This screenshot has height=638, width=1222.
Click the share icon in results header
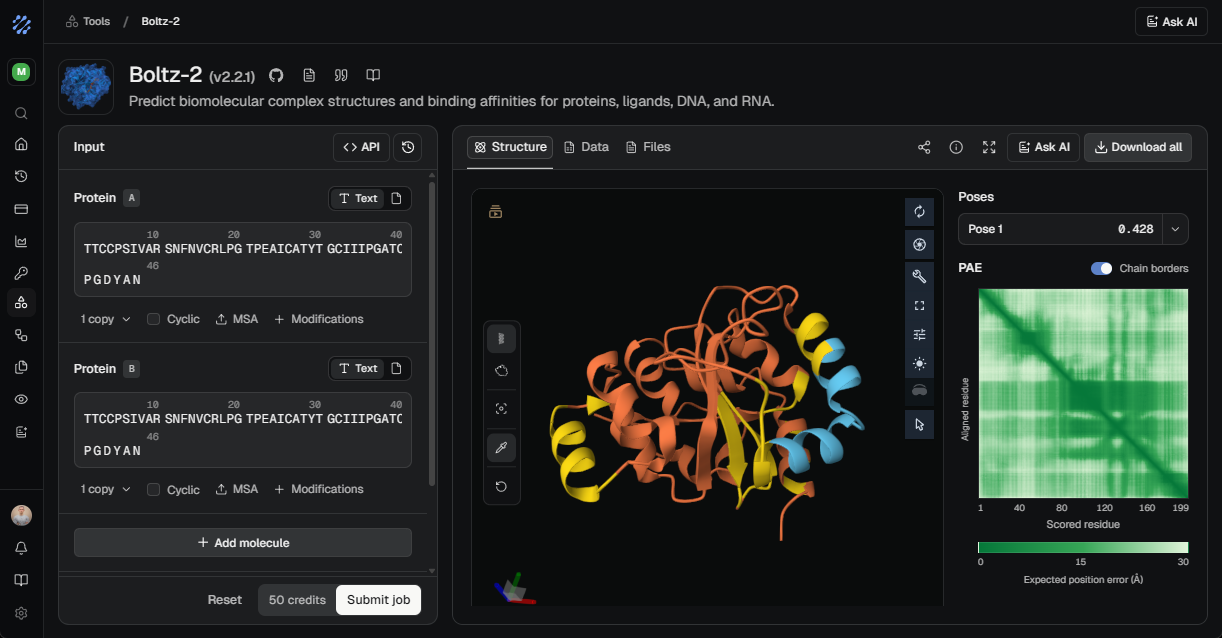[x=924, y=147]
